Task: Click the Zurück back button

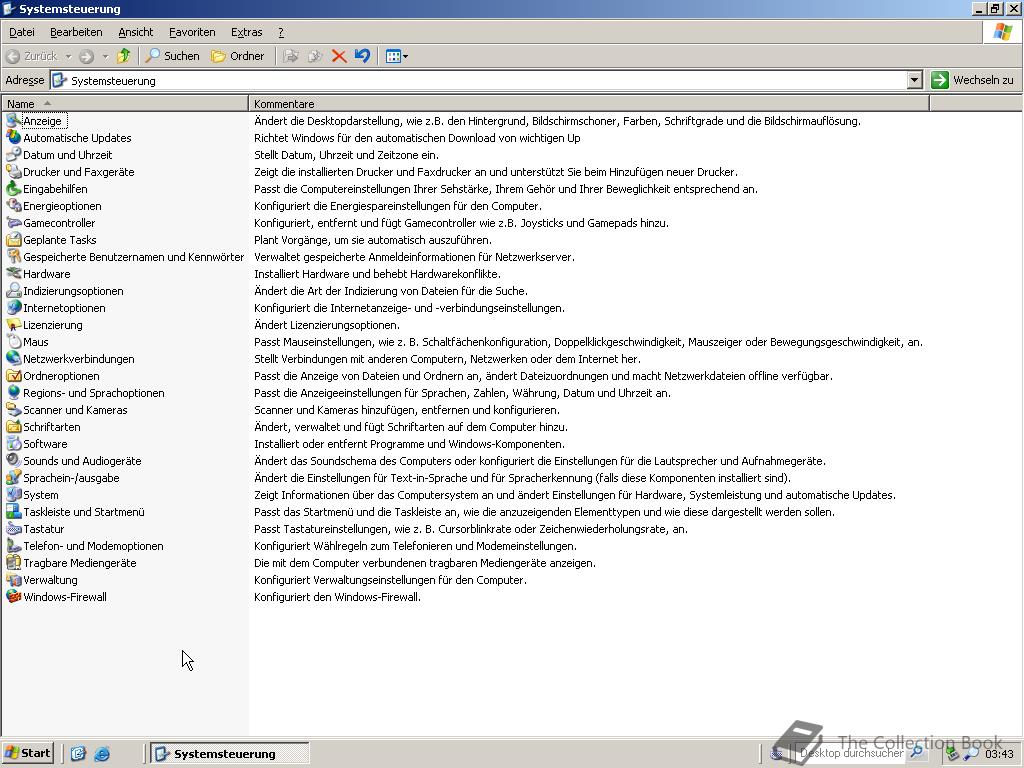Action: coord(32,56)
